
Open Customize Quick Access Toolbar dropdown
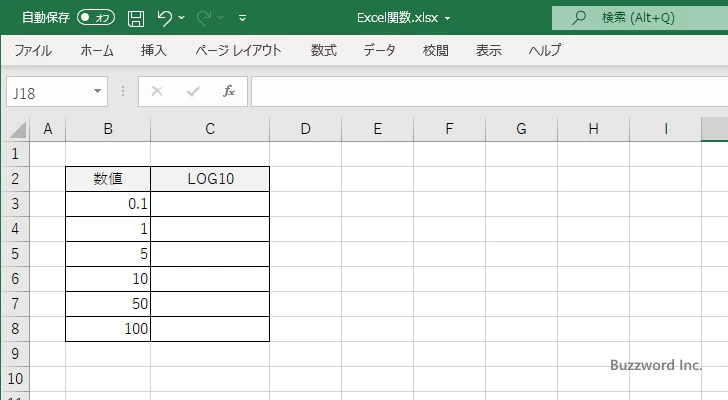(242, 18)
